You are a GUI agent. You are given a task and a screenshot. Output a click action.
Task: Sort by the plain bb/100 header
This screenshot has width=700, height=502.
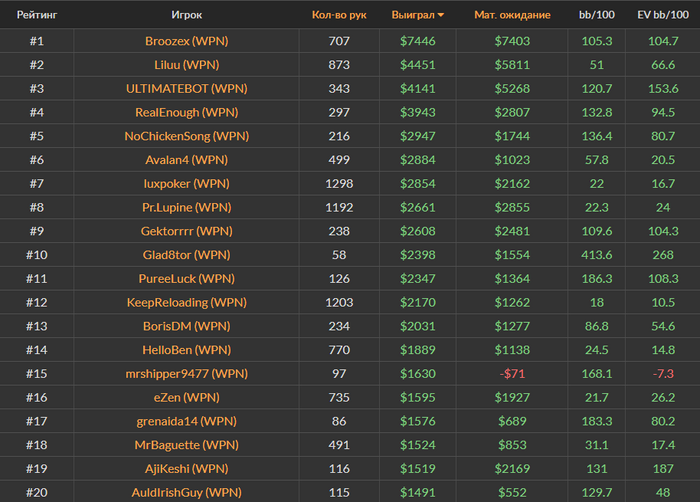(596, 15)
